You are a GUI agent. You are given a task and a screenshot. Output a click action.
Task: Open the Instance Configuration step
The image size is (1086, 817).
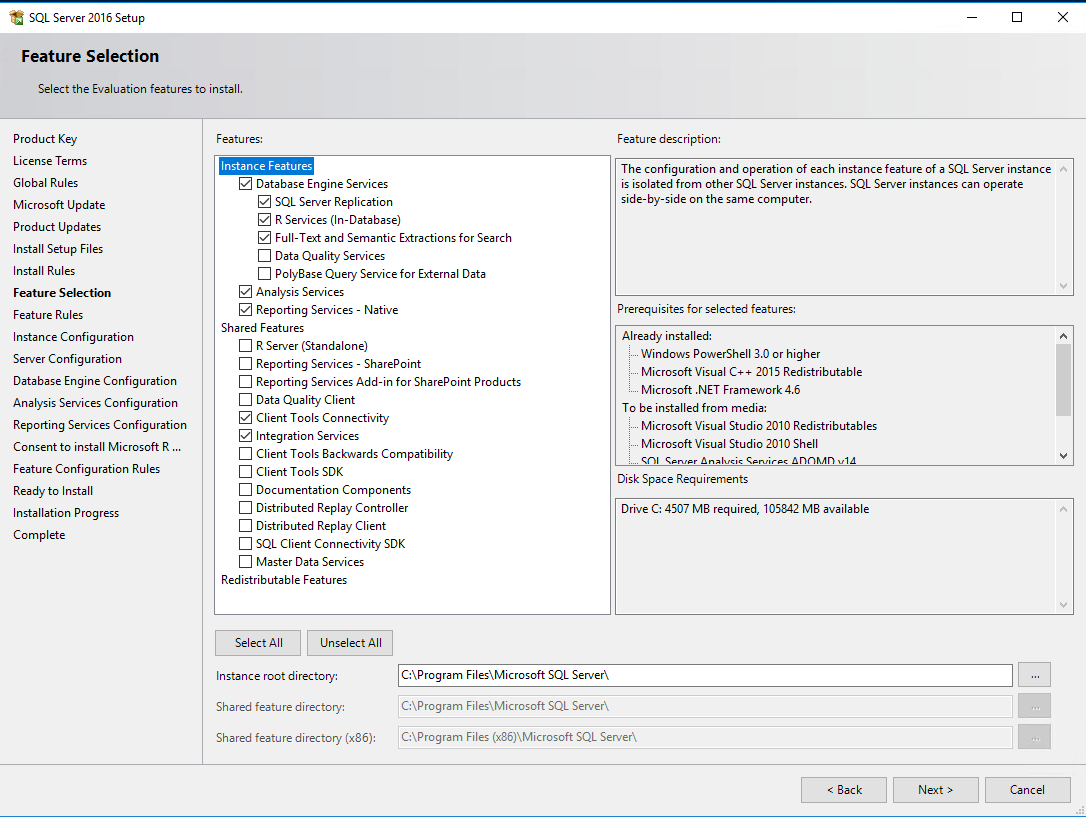tap(73, 337)
